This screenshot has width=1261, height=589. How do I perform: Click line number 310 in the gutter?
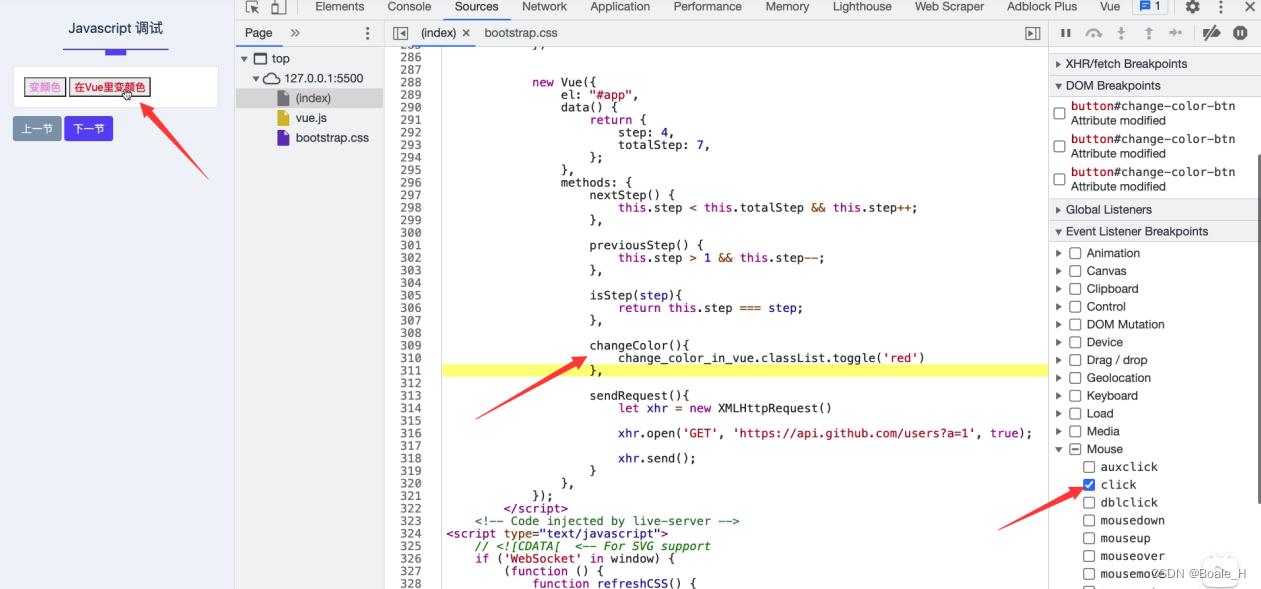tap(410, 358)
